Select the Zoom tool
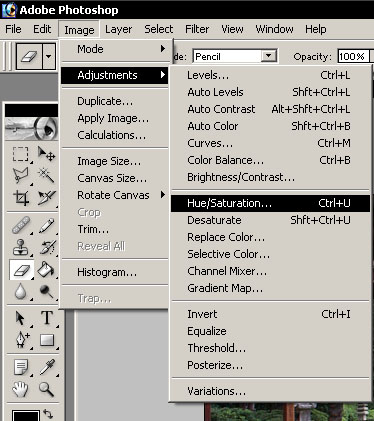This screenshot has height=421, width=374. (46, 389)
